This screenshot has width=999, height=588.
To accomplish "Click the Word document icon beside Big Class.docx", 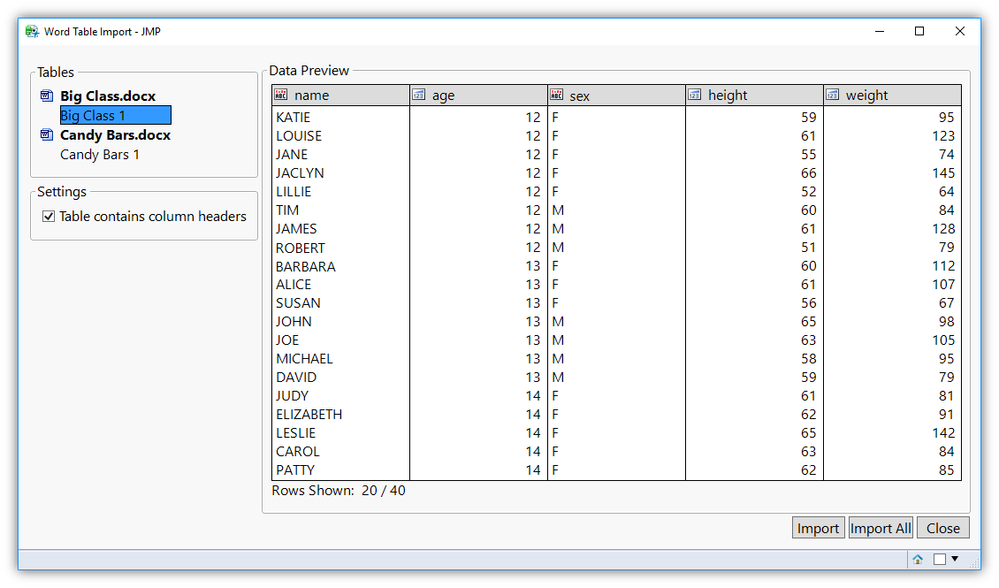I will pyautogui.click(x=47, y=96).
